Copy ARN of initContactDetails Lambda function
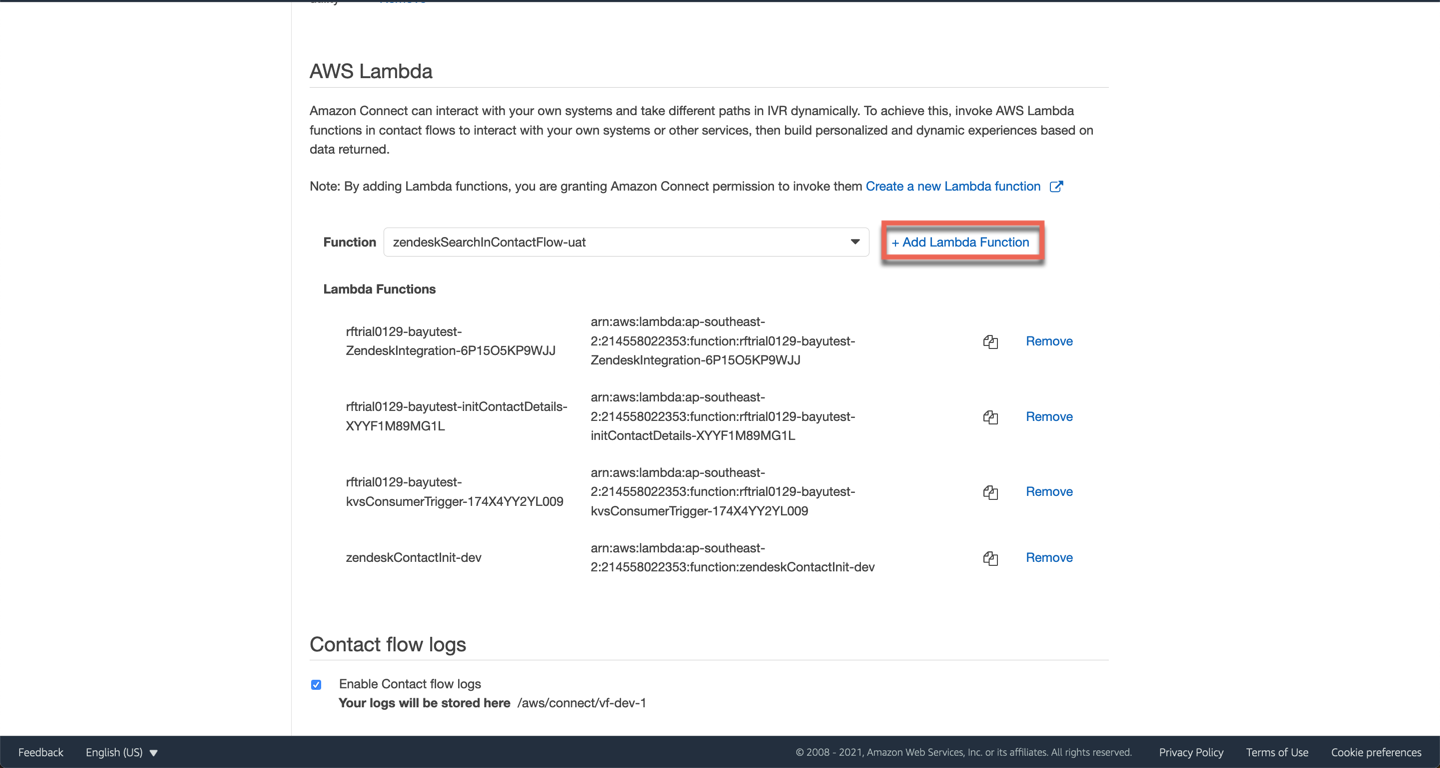 pos(990,417)
